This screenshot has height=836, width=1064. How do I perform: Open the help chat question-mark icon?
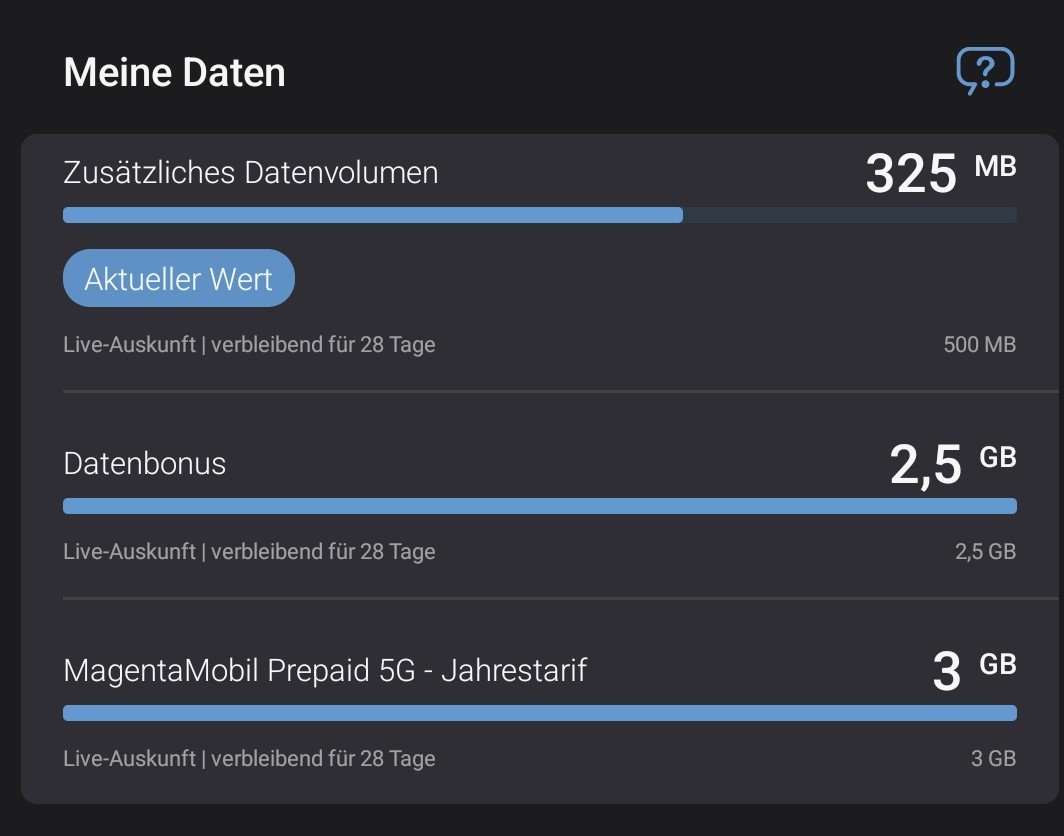pos(985,71)
